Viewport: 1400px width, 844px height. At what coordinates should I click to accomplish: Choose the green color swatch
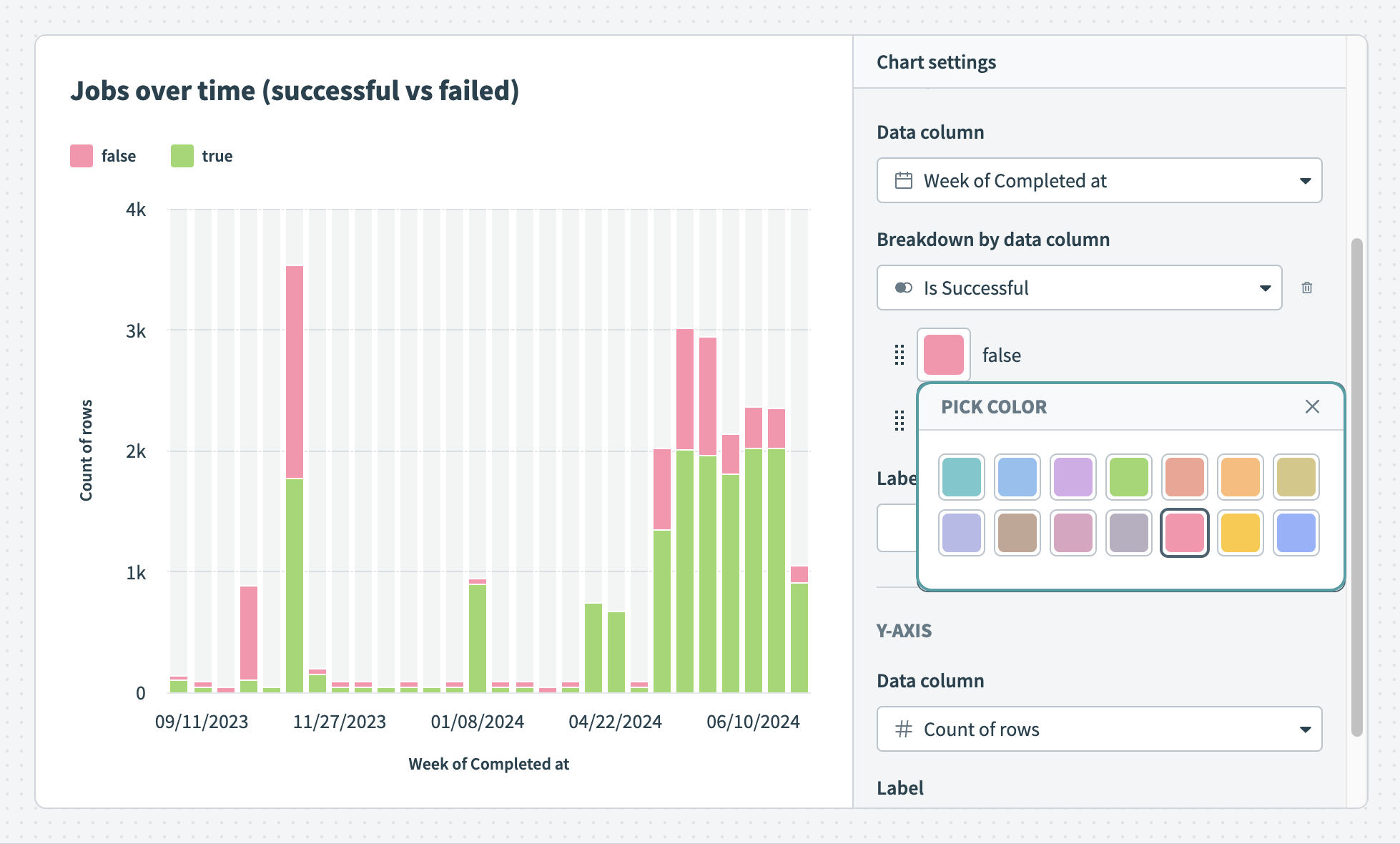(x=1129, y=477)
